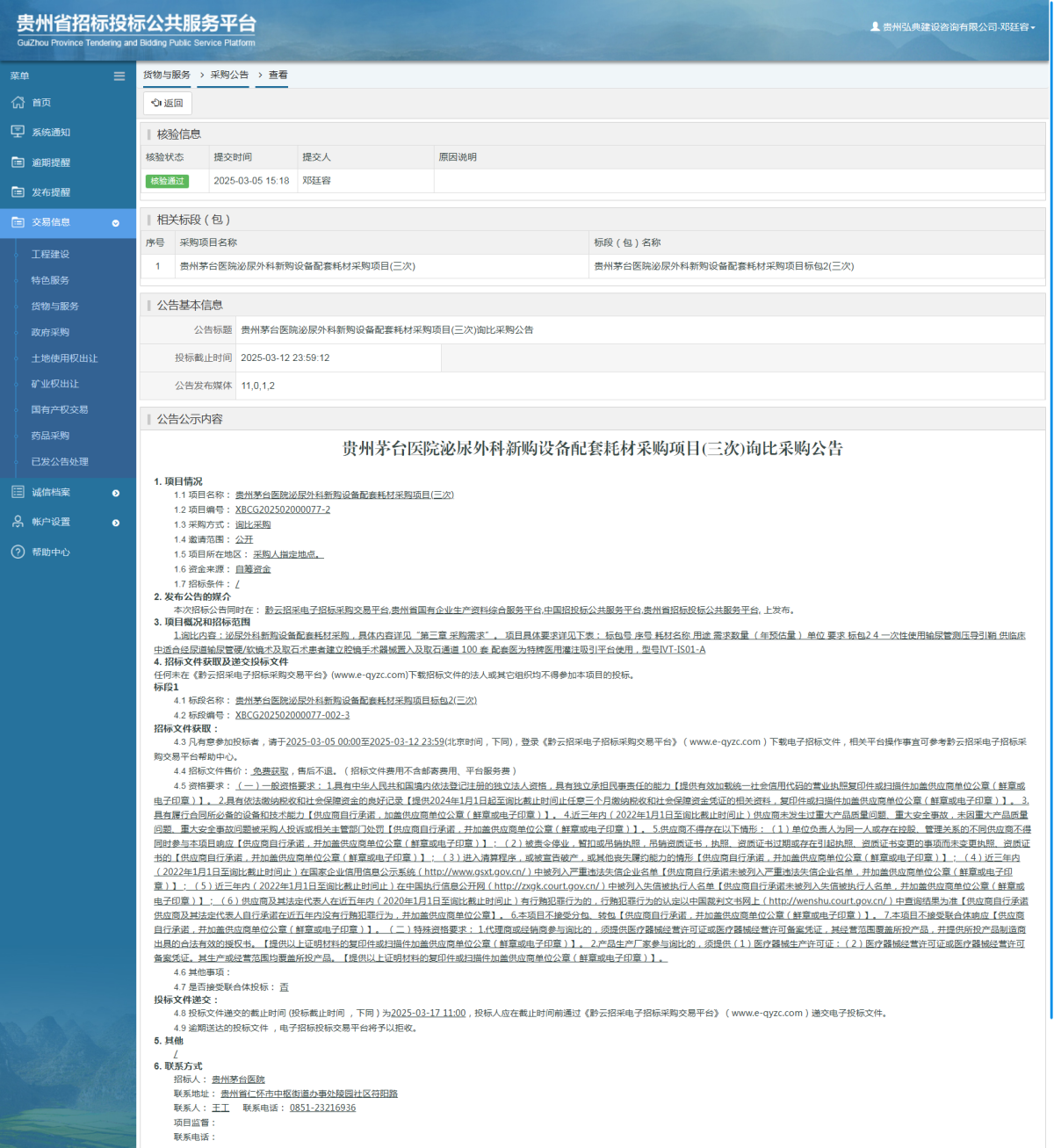Select the 药品采购 sidebar menu item

tap(49, 435)
